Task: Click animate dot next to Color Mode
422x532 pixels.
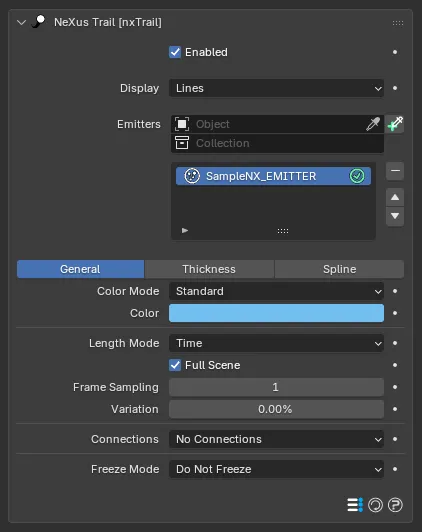Action: (x=395, y=291)
